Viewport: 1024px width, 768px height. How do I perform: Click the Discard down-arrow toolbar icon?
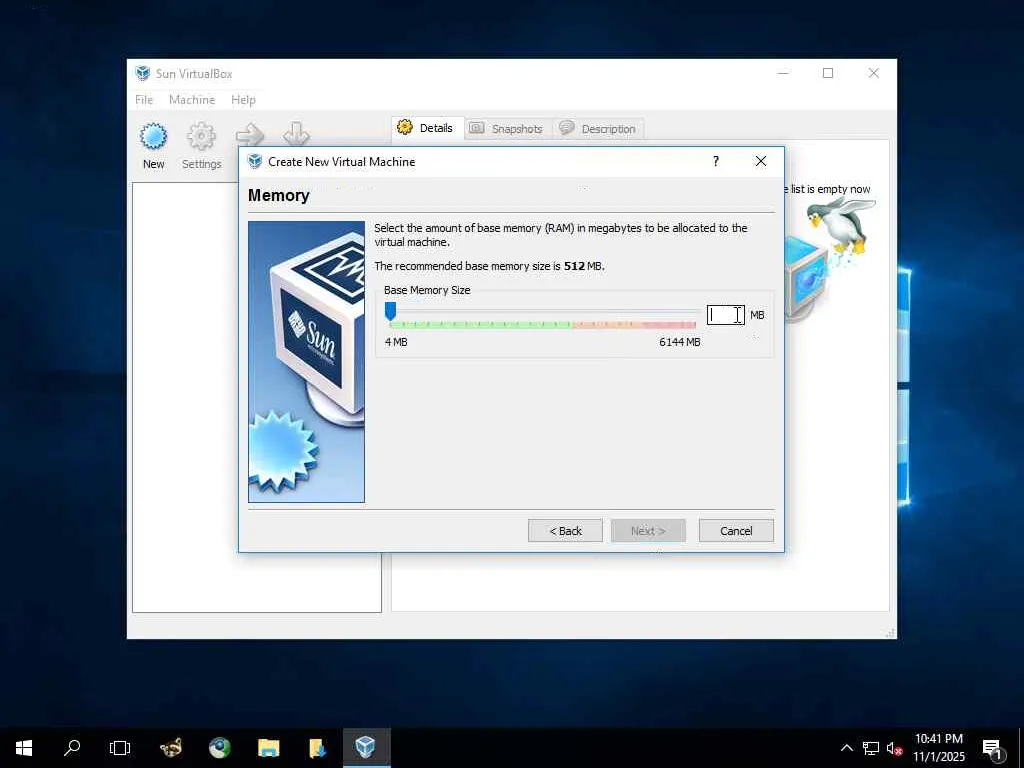296,133
